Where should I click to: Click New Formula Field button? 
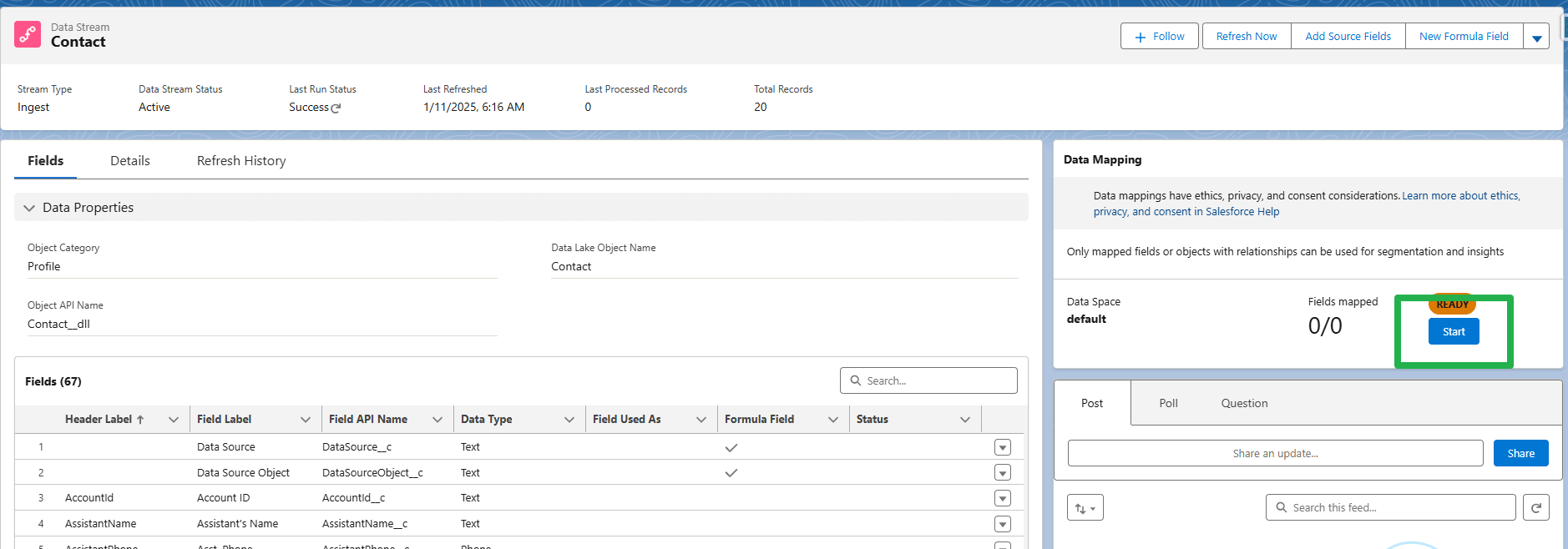(x=1464, y=37)
